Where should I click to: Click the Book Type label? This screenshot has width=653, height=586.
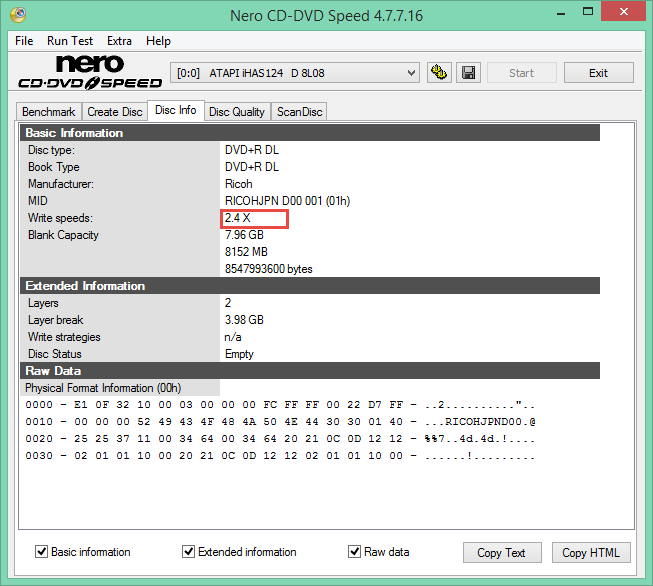(x=54, y=167)
